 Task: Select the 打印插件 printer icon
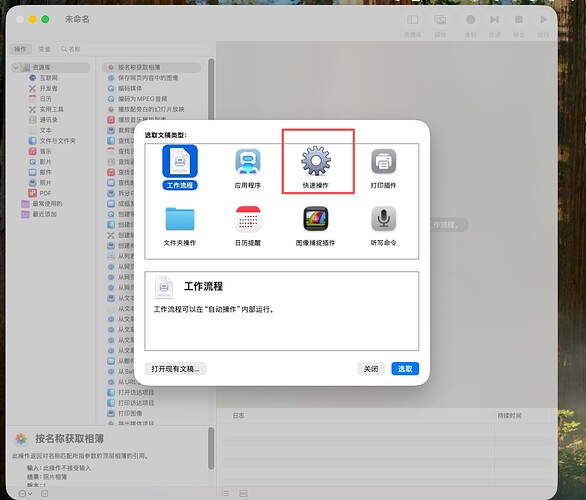(x=383, y=161)
